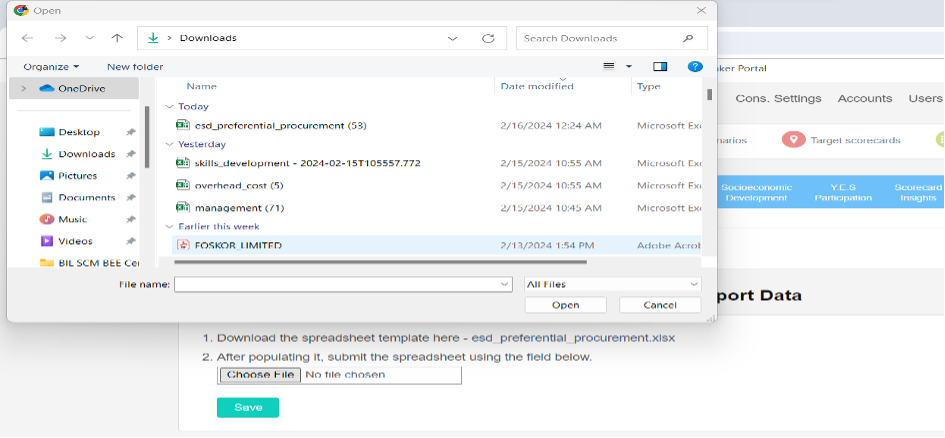Click the horizontal scrollbar in file list
This screenshot has width=945, height=438.
(380, 262)
